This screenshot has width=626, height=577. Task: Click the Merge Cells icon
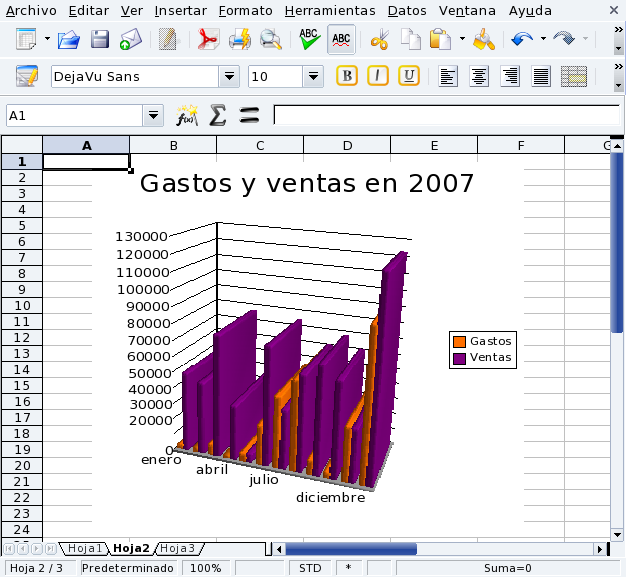pos(574,76)
